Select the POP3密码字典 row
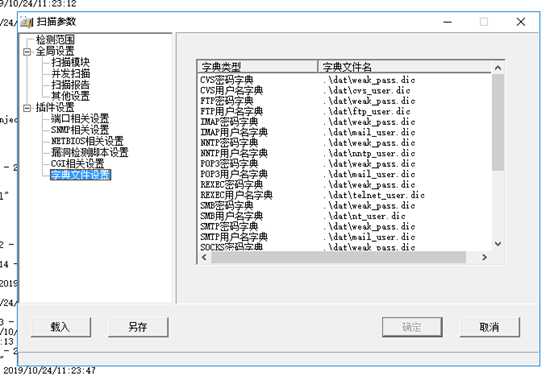Screen dimensions: 554x376 [344, 164]
